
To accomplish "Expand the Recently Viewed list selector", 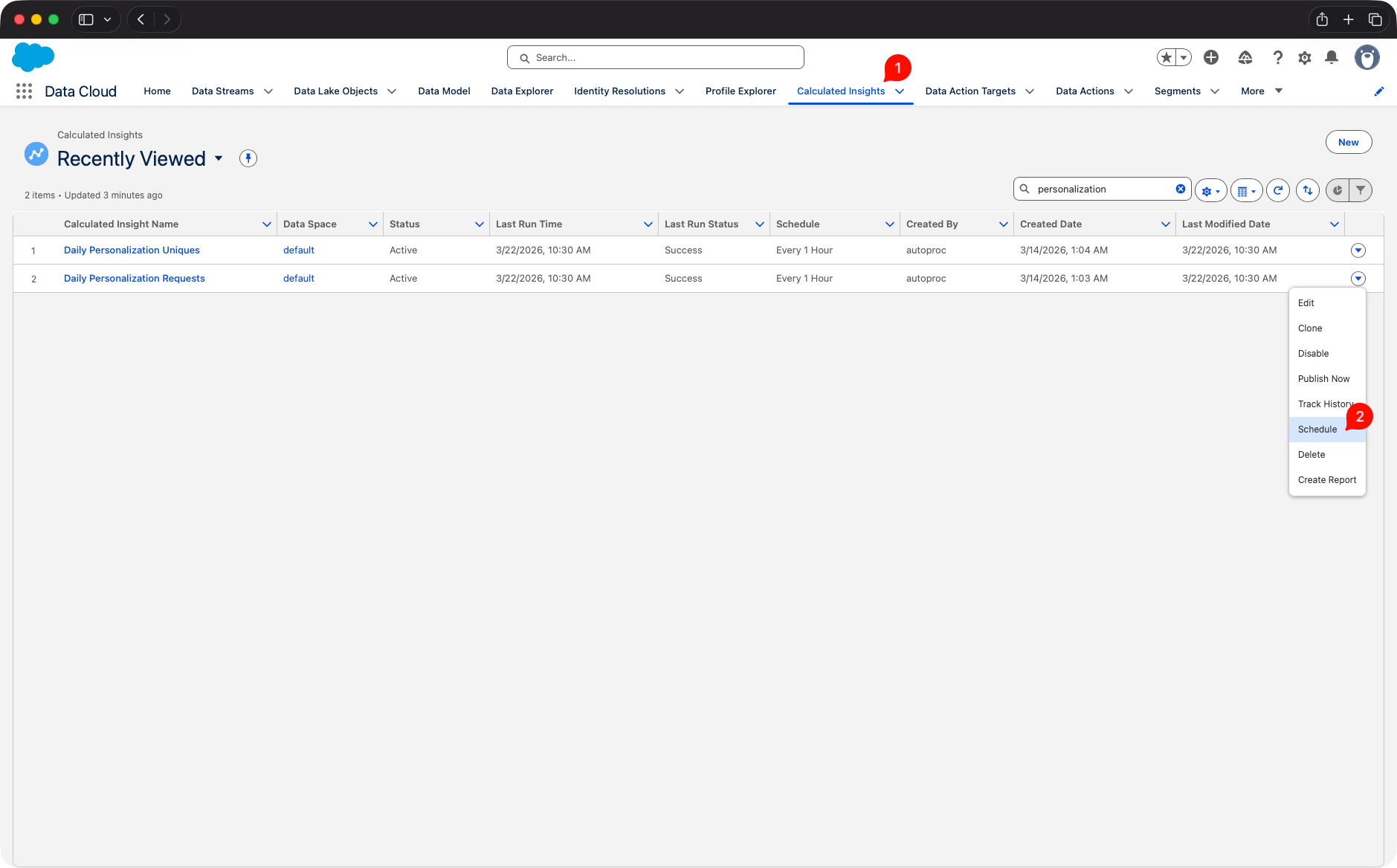I will [x=219, y=158].
